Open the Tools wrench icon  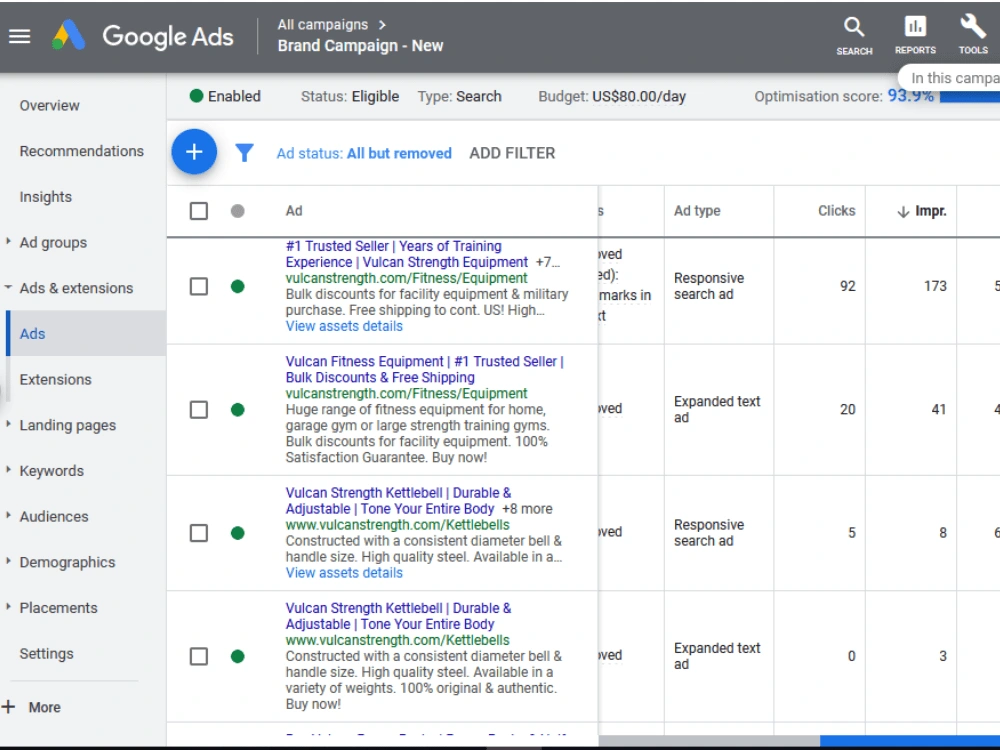point(973,35)
